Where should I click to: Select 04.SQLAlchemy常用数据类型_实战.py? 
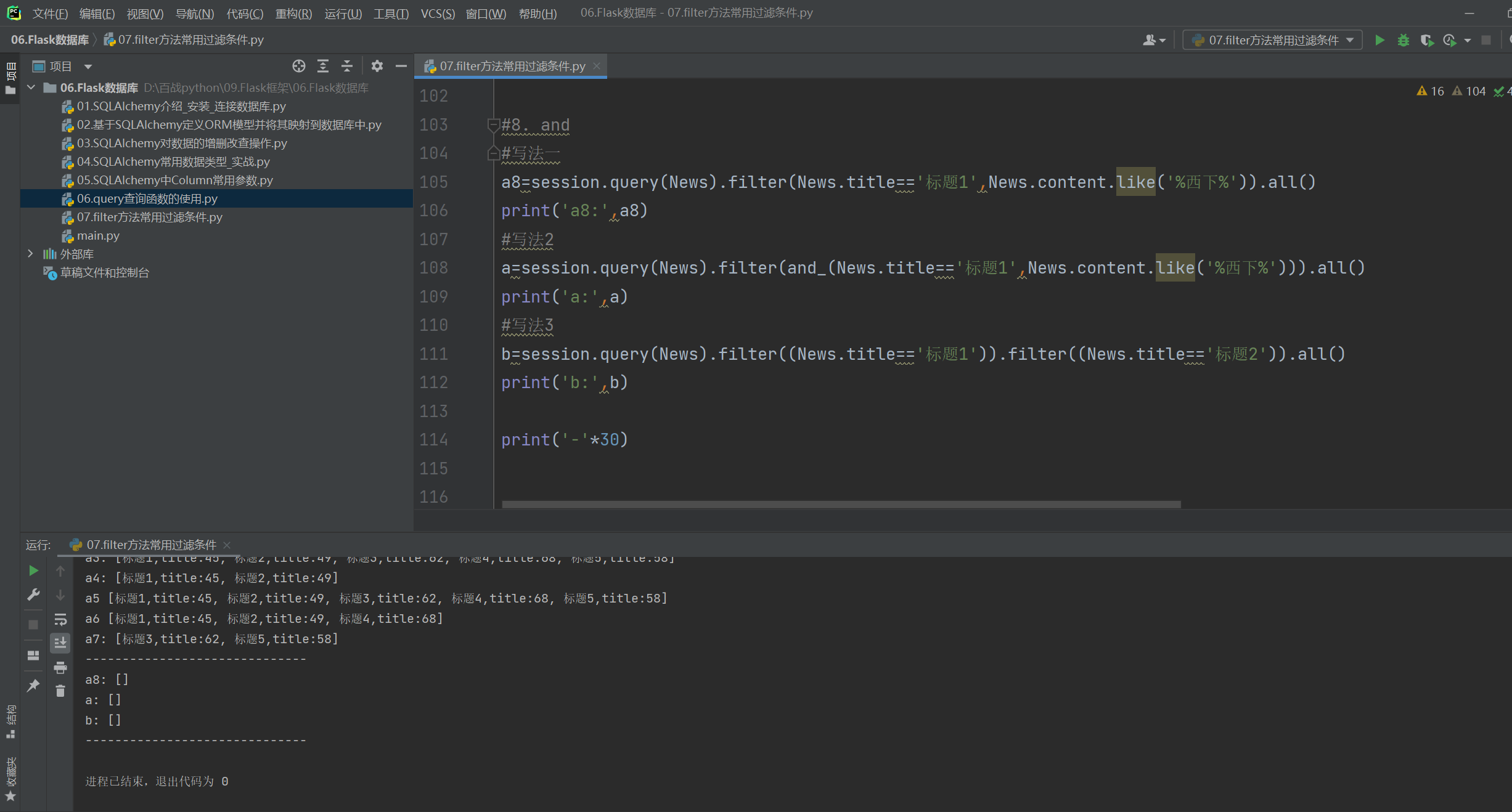tap(166, 161)
